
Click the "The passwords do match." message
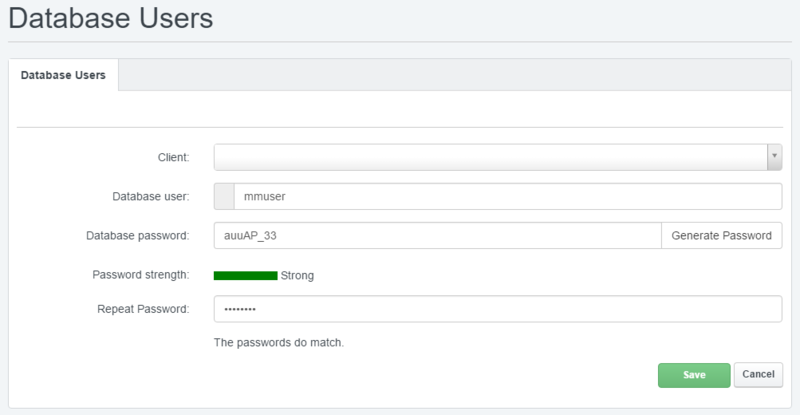(279, 343)
